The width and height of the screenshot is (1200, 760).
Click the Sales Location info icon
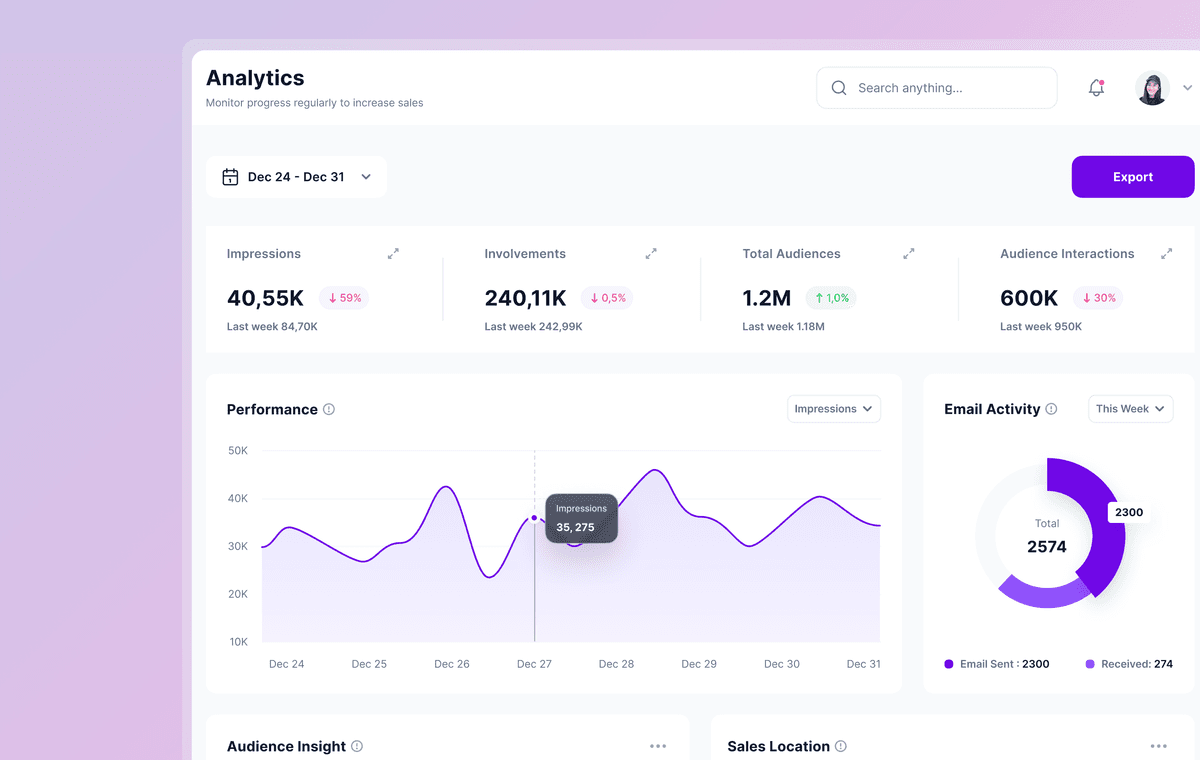[841, 746]
